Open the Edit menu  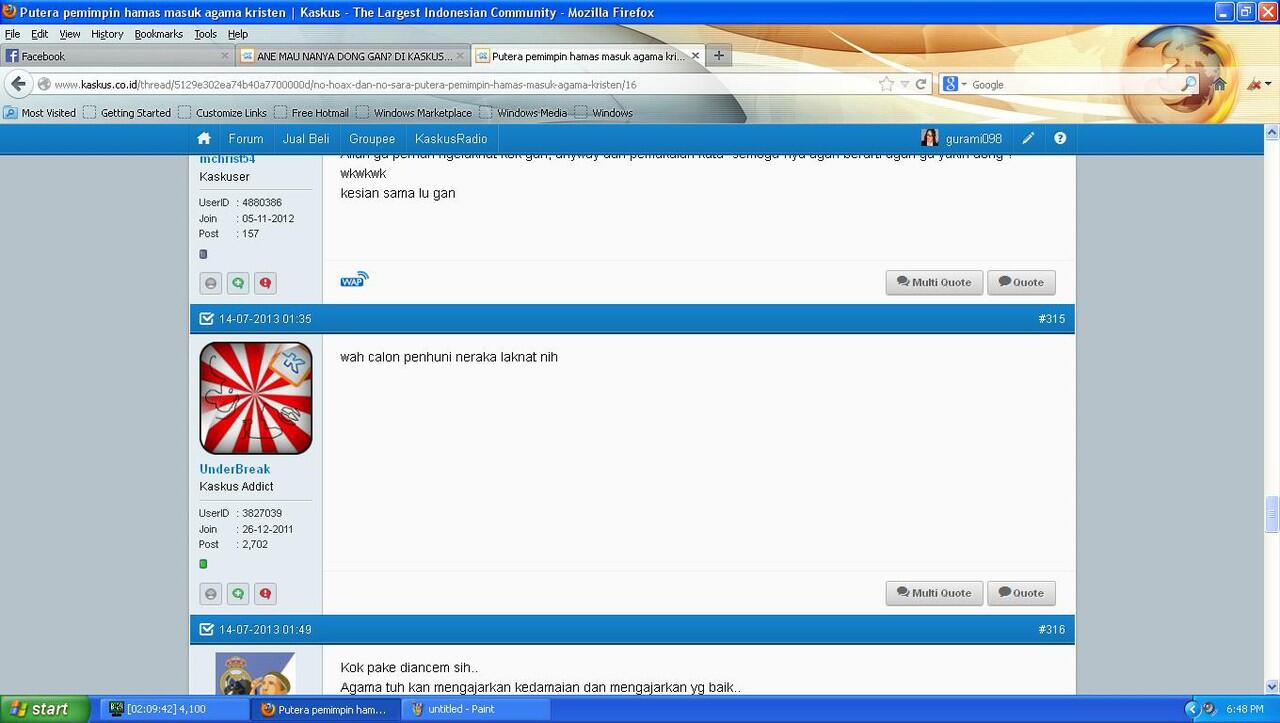pos(39,34)
